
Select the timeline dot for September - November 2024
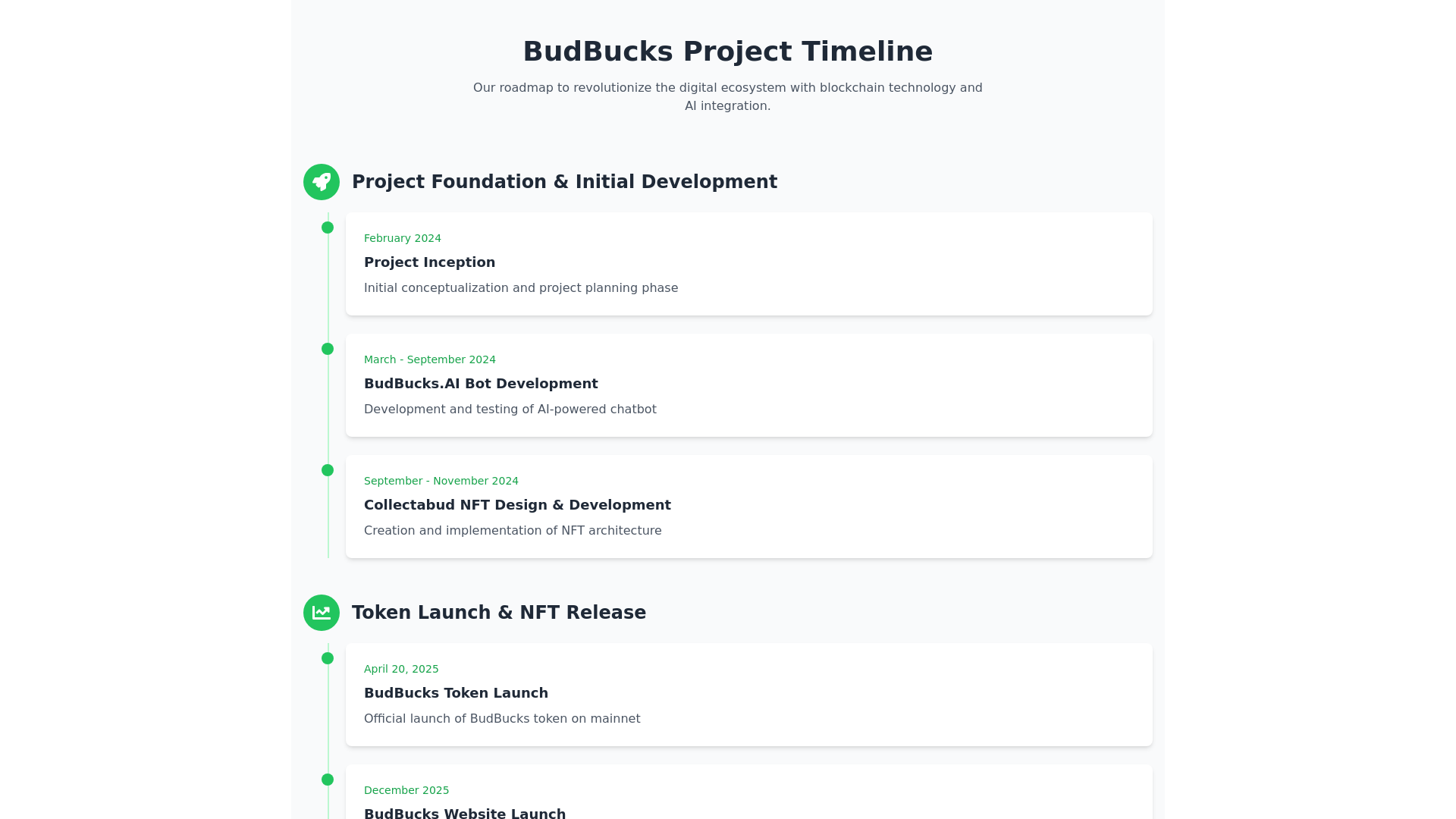pyautogui.click(x=328, y=470)
